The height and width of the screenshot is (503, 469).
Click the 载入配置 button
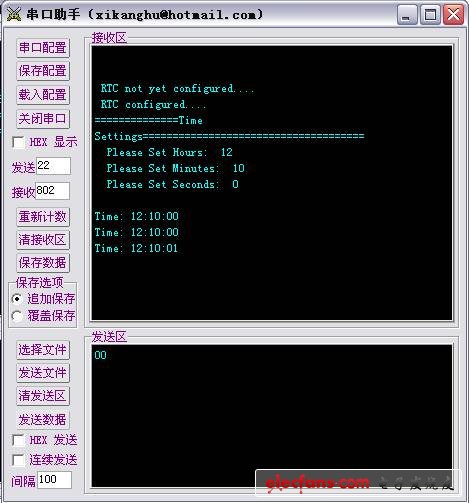(43, 95)
